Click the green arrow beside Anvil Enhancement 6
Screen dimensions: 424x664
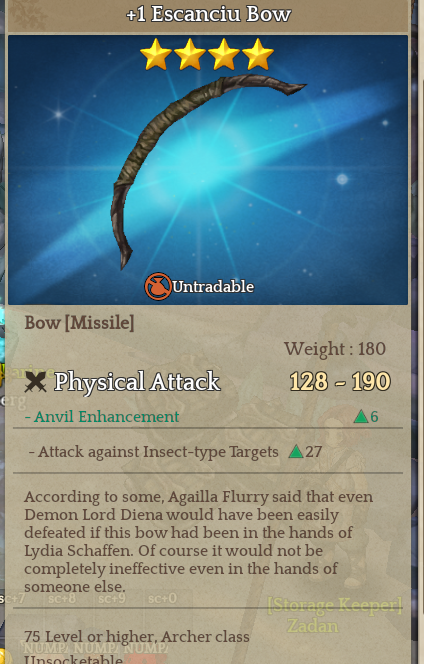click(361, 417)
